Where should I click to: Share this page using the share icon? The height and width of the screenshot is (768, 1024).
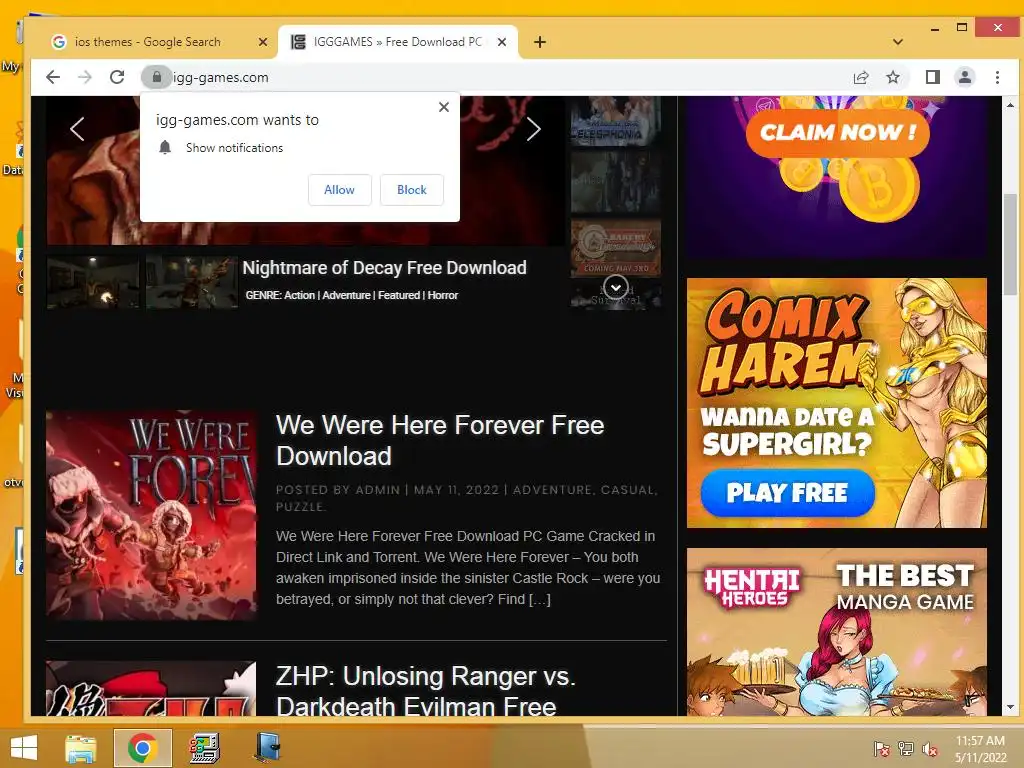point(861,77)
